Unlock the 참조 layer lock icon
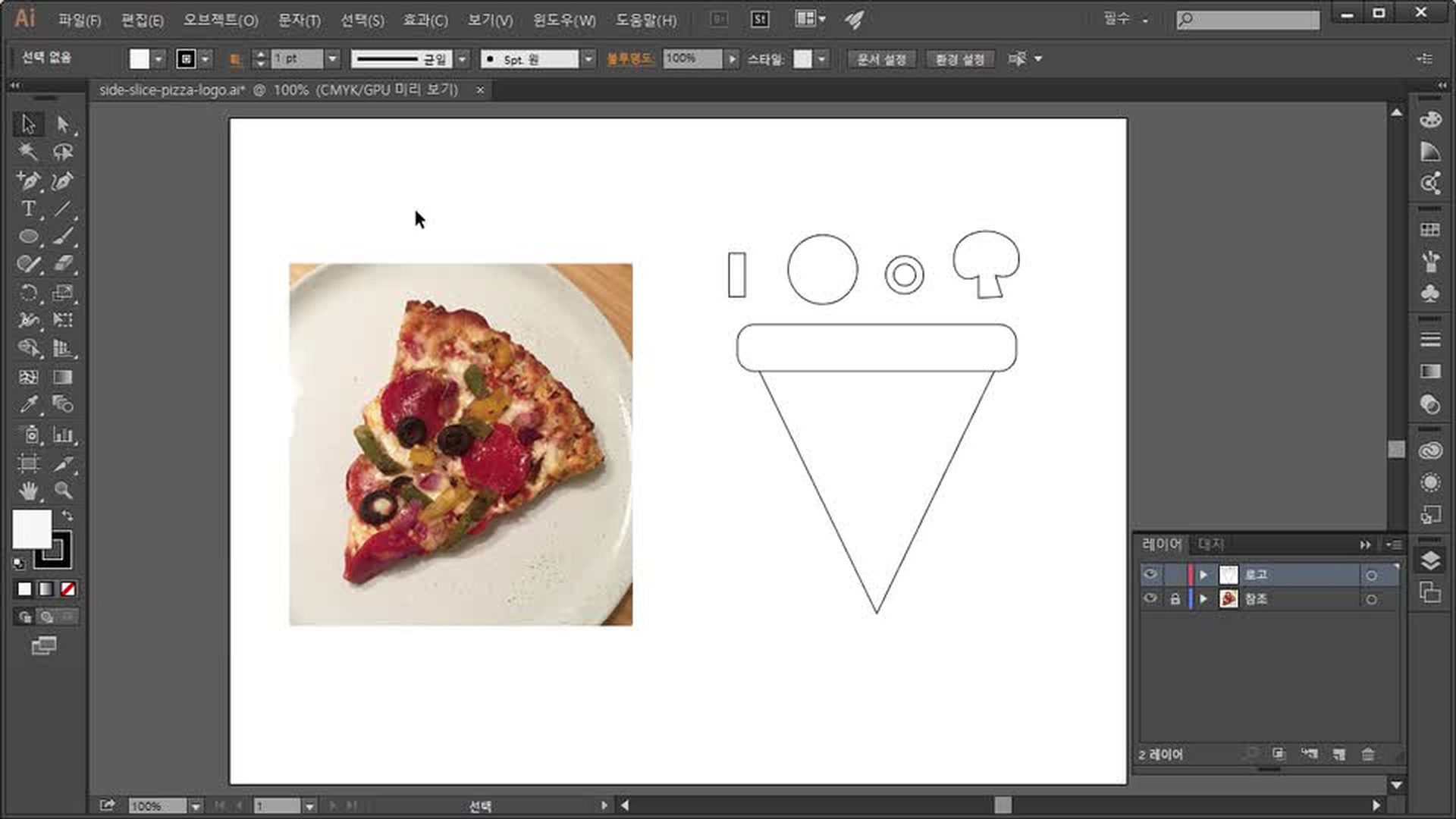 (1175, 598)
